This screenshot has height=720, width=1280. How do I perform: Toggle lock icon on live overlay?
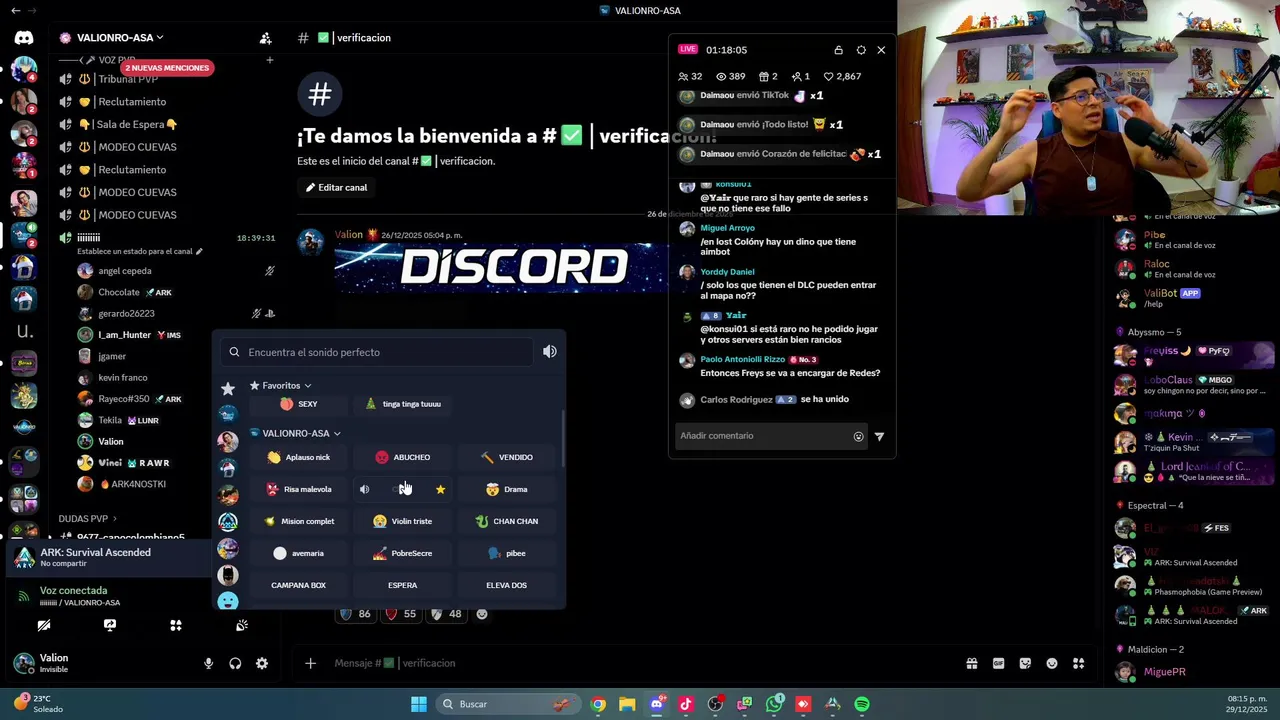838,50
